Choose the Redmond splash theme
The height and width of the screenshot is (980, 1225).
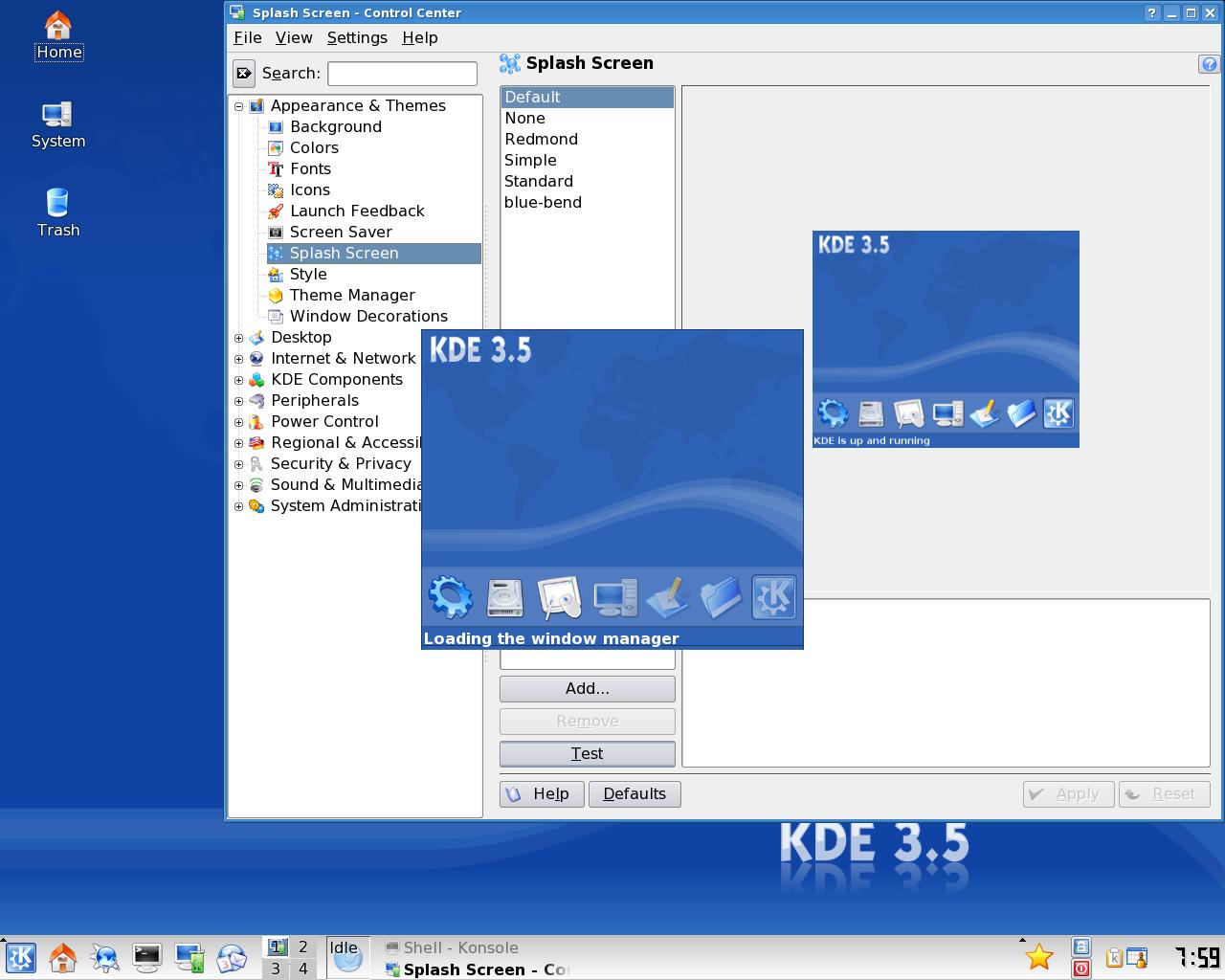click(x=588, y=140)
